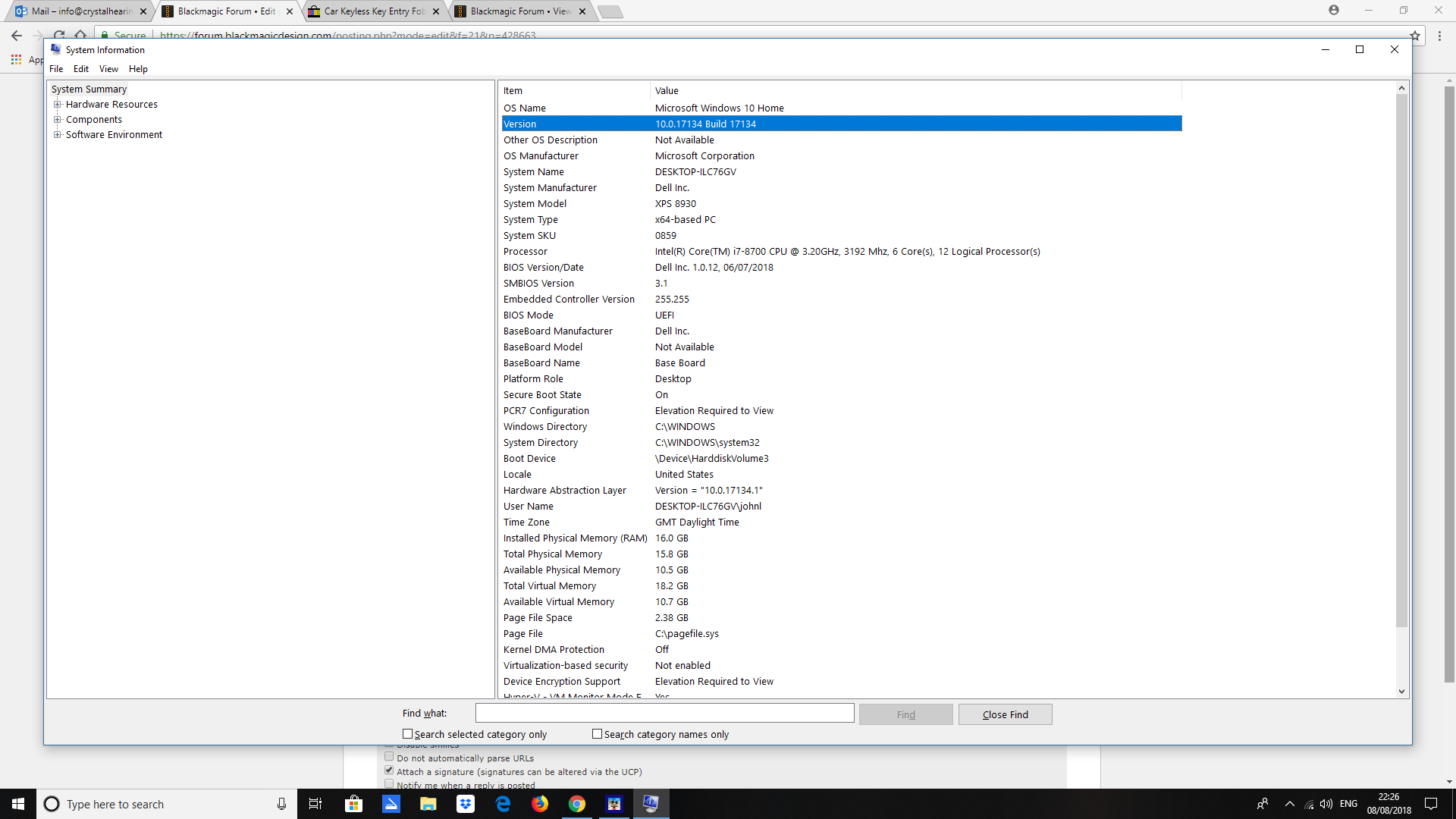Viewport: 1456px width, 819px height.
Task: Select the Secure Boot State row
Action: click(x=842, y=395)
